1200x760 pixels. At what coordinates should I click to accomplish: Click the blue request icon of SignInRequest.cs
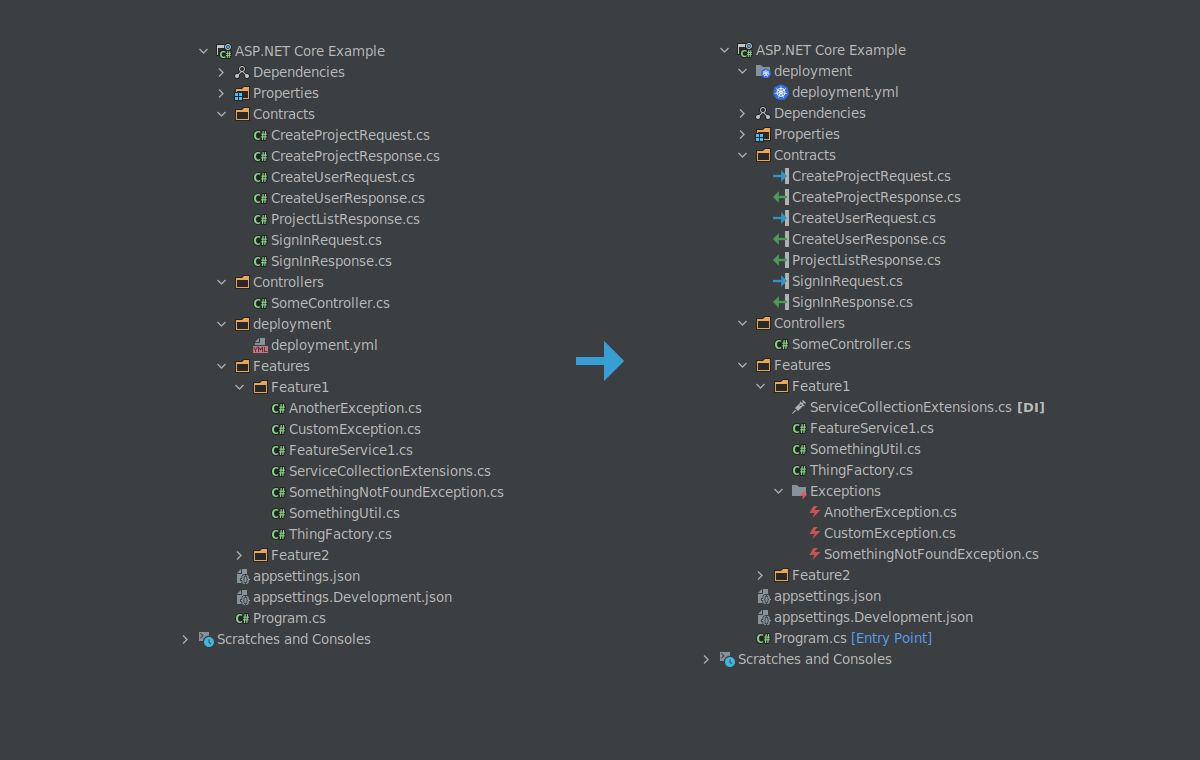[x=781, y=281]
